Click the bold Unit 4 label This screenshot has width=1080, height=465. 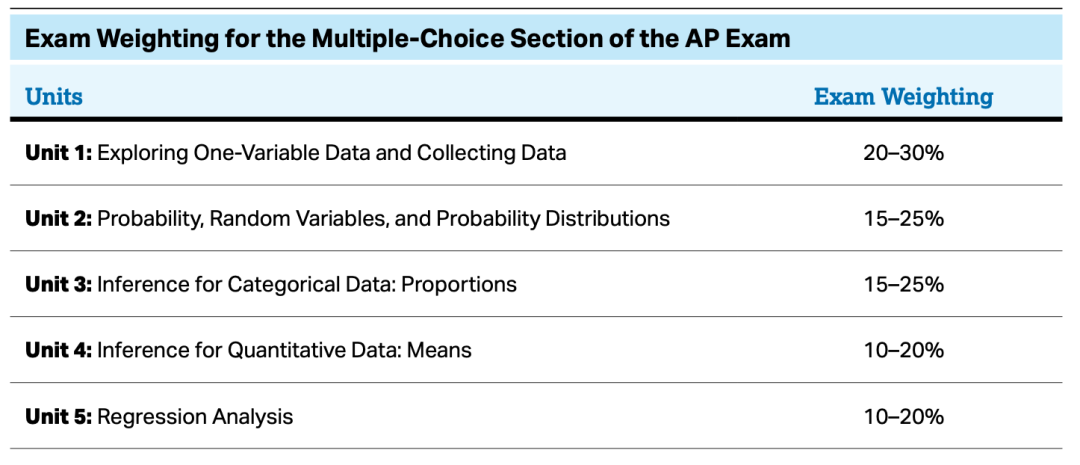[x=59, y=350]
